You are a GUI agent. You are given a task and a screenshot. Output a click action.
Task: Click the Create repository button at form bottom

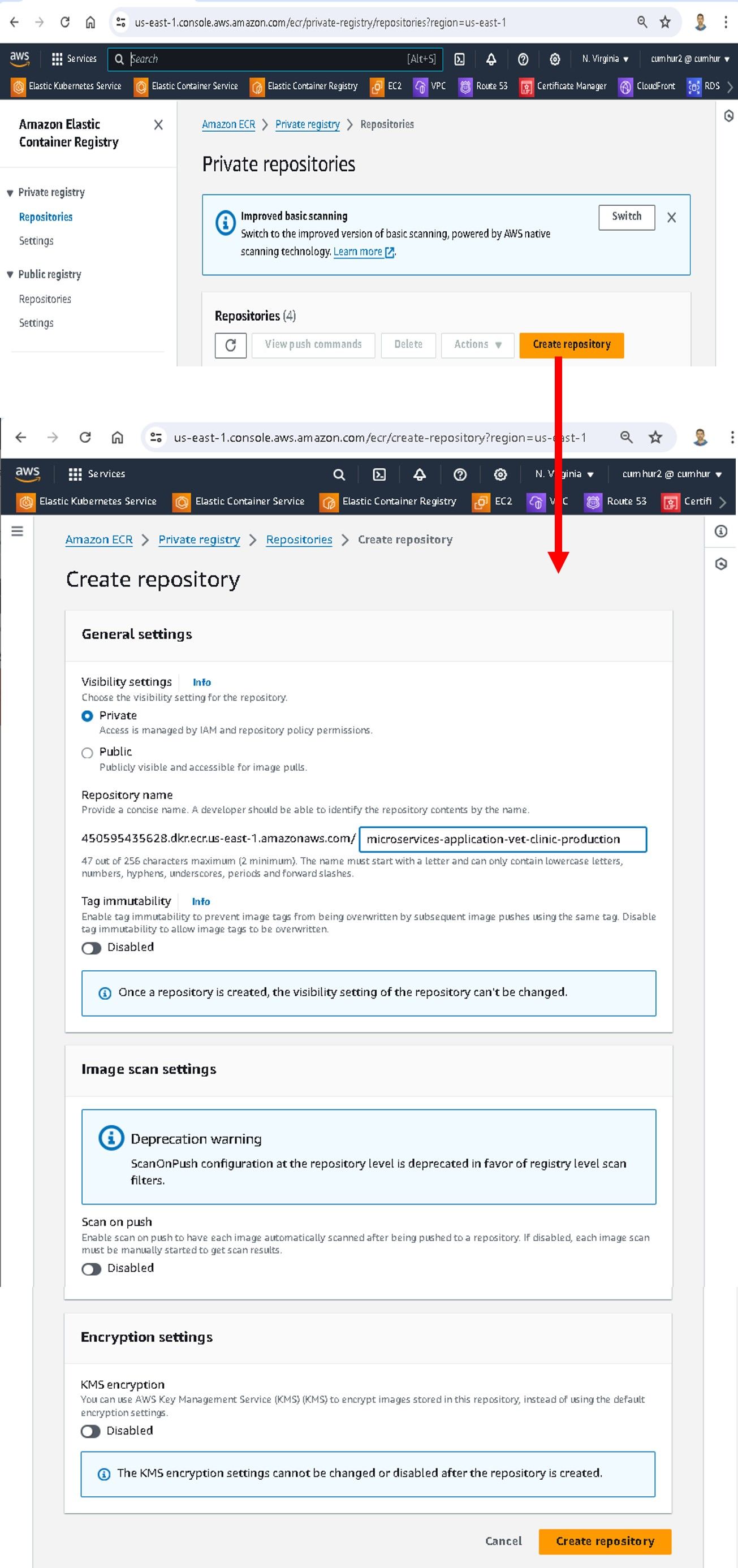[x=604, y=1541]
